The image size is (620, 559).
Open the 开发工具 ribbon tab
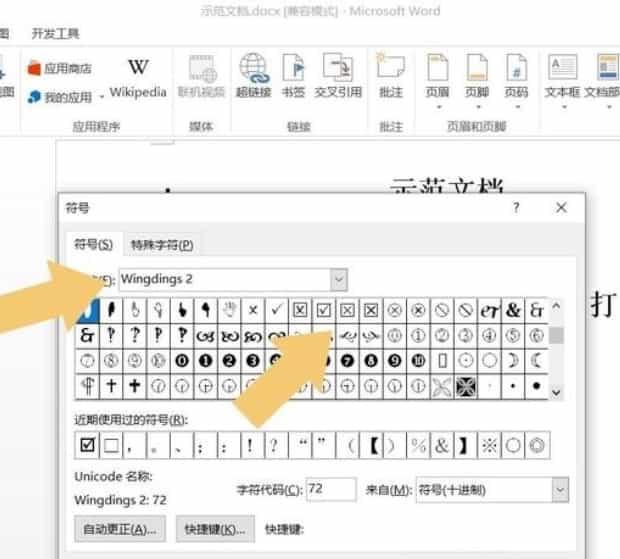pos(56,34)
